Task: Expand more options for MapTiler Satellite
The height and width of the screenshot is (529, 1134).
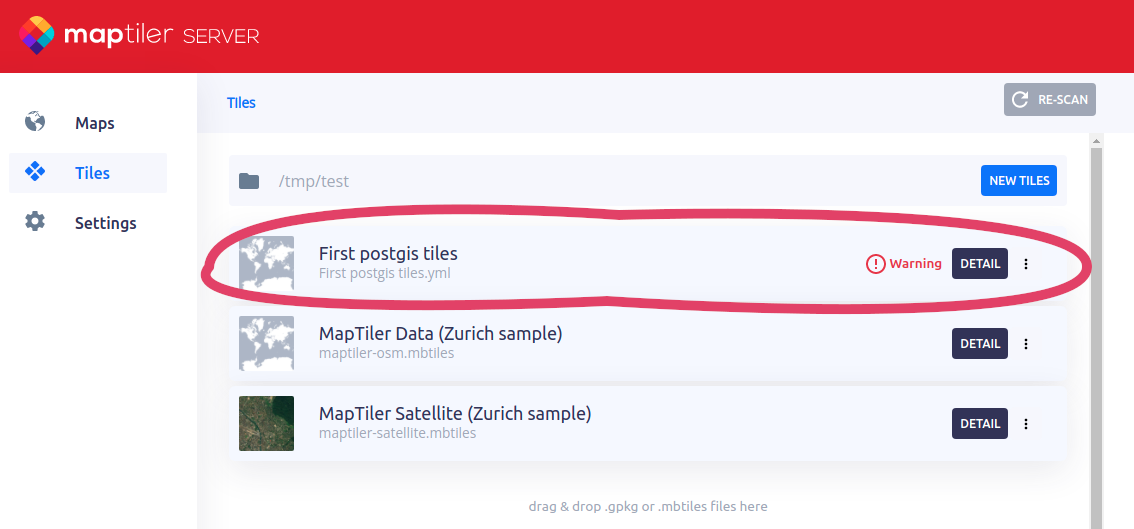Action: (x=1026, y=423)
